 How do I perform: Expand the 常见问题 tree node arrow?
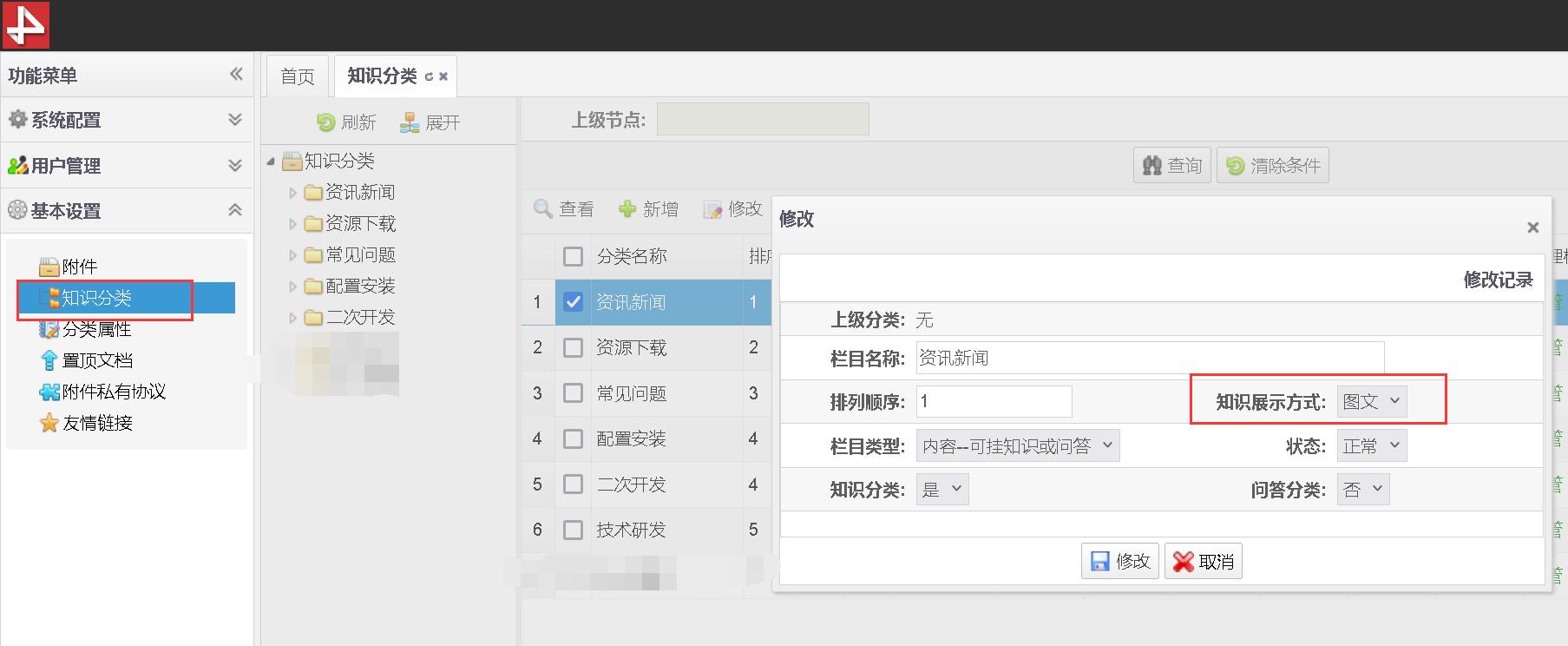tap(292, 255)
